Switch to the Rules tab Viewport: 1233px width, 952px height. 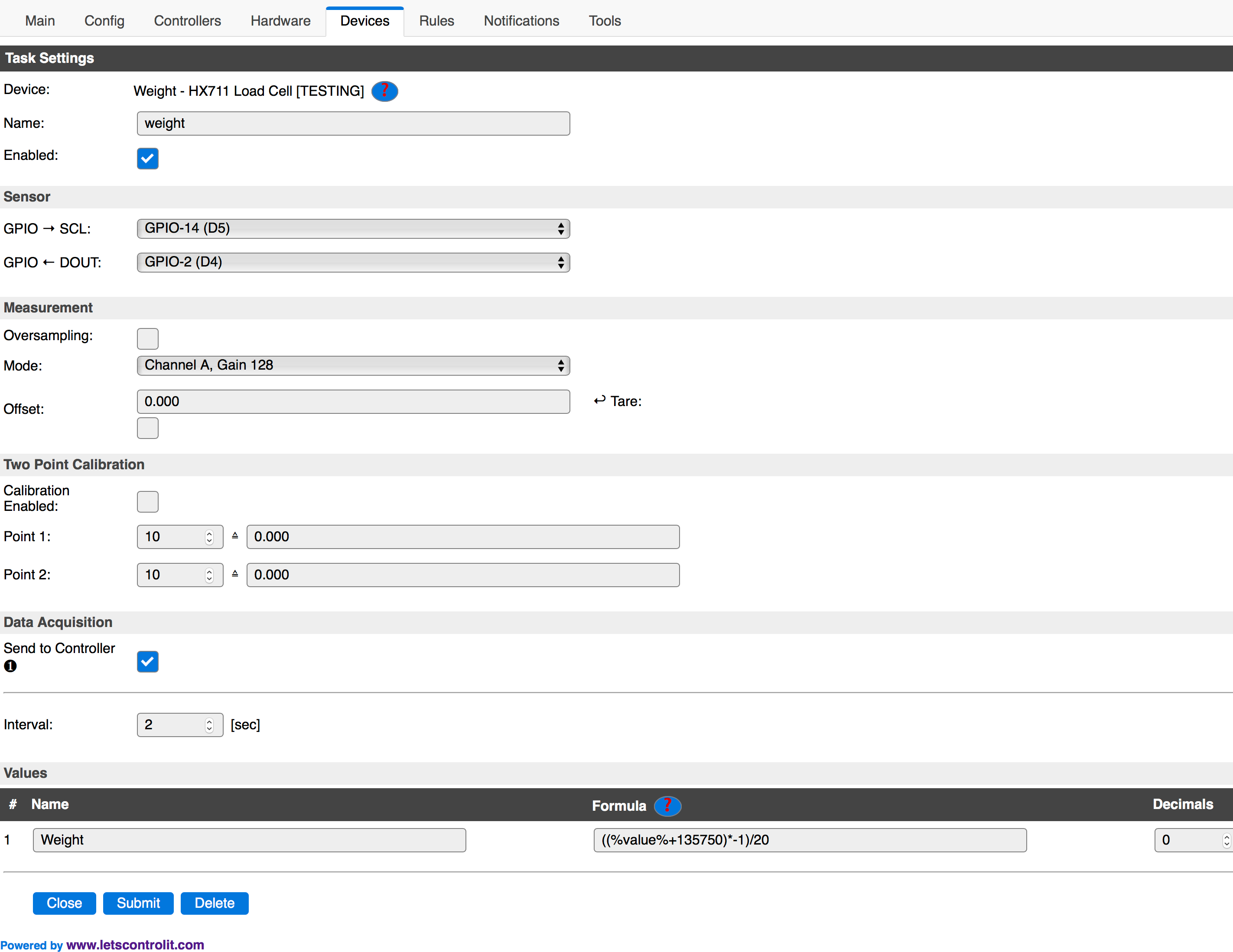pos(436,21)
